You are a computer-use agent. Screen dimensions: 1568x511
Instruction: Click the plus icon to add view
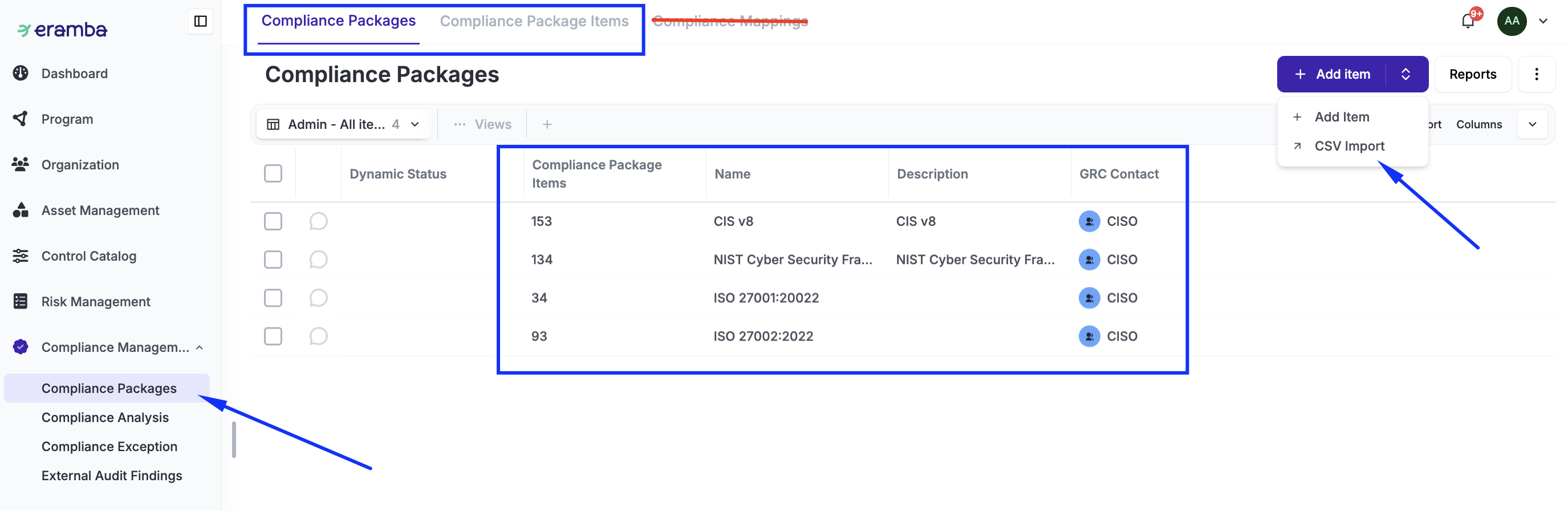[x=547, y=124]
